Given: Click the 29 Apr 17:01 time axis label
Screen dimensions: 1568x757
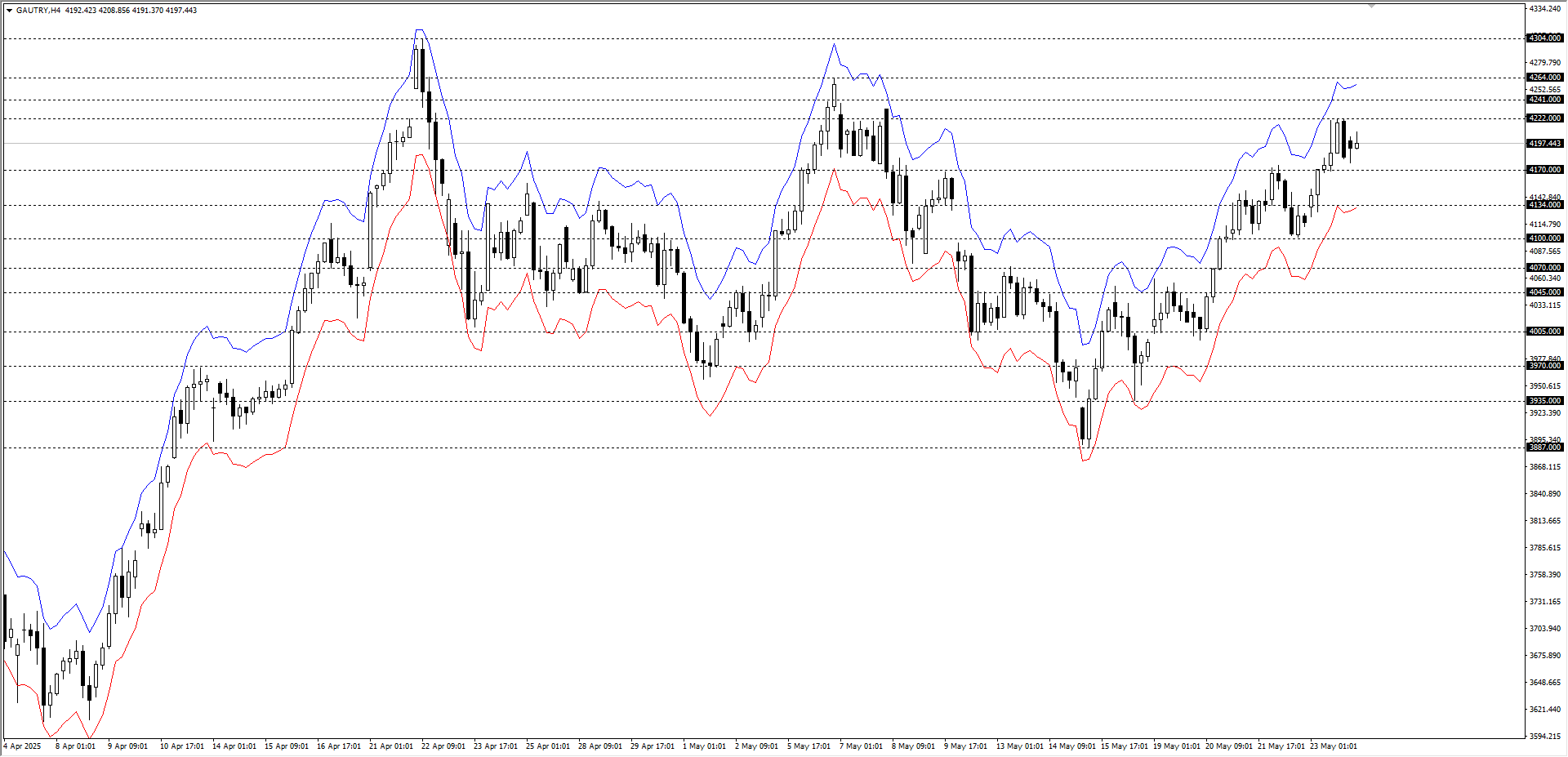Looking at the screenshot, I should (653, 746).
